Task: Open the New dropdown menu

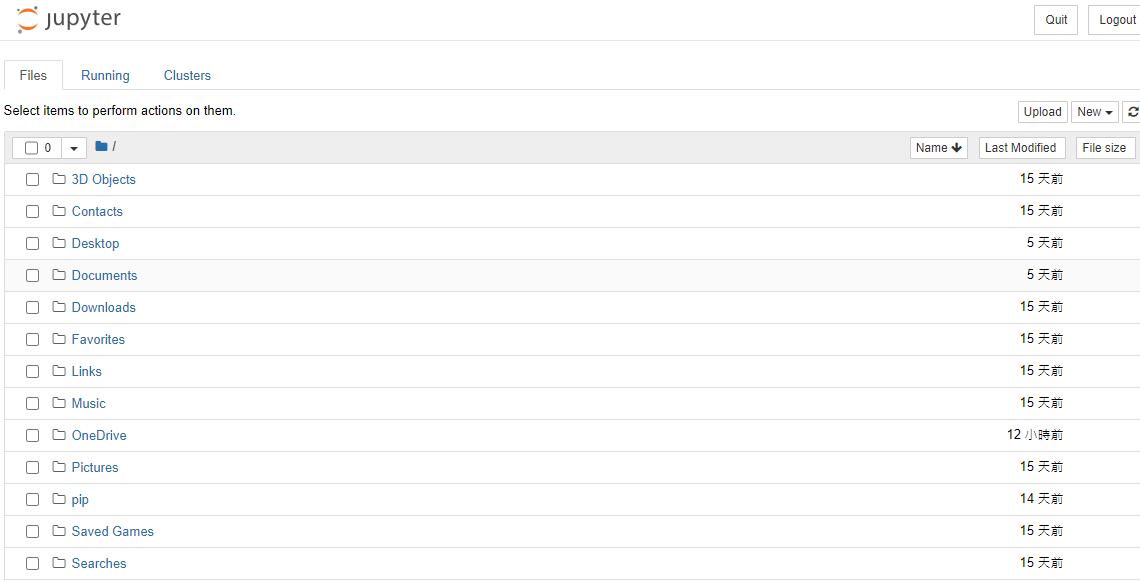Action: (1094, 112)
